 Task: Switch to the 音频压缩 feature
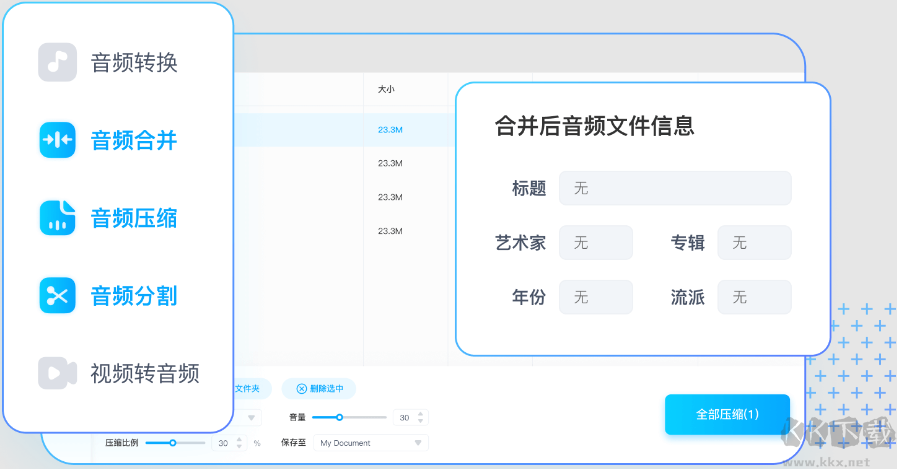(134, 218)
